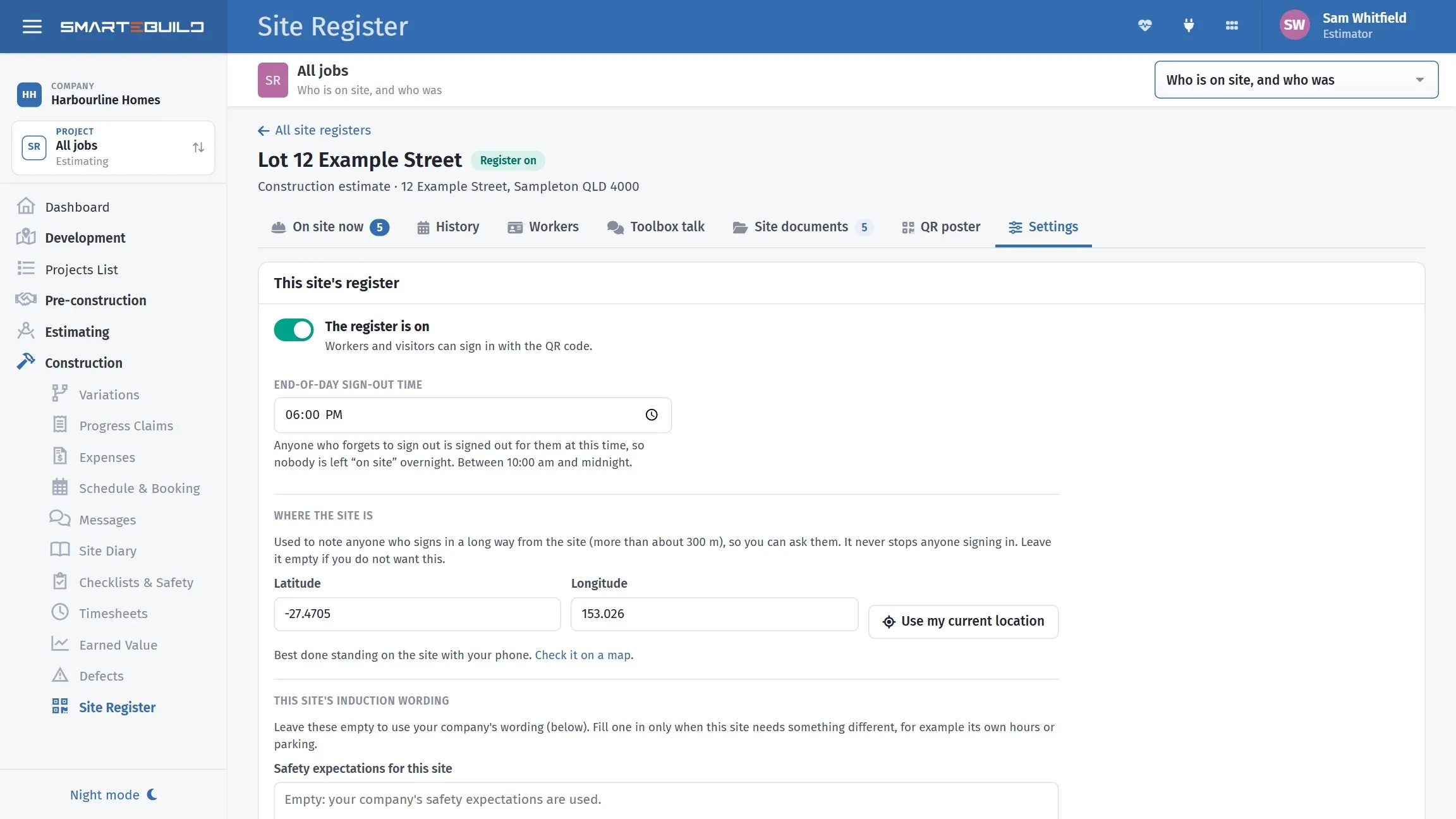This screenshot has height=819, width=1456.
Task: Expand the Construction section
Action: click(x=83, y=363)
